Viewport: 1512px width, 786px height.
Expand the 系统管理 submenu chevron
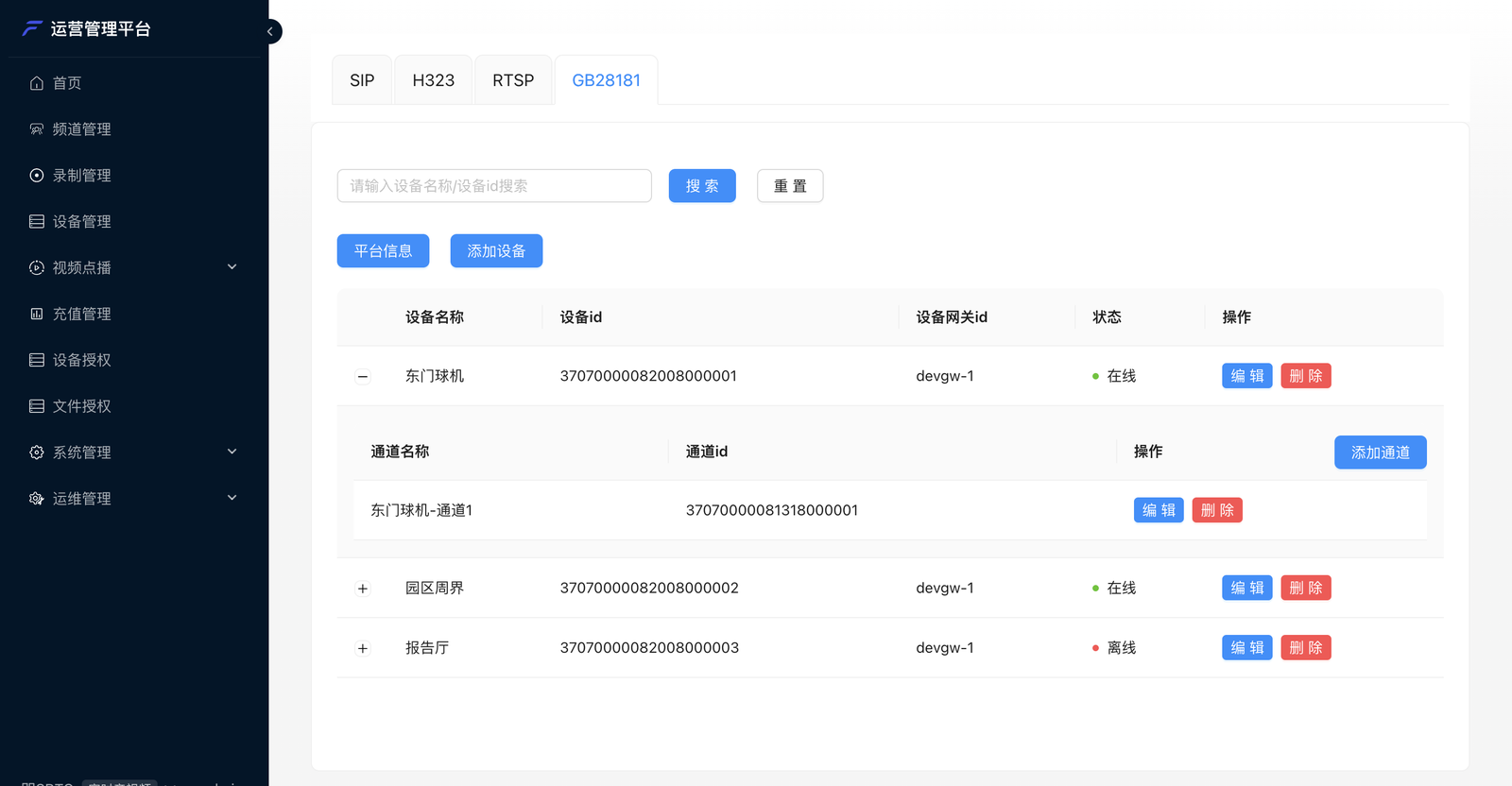232,452
